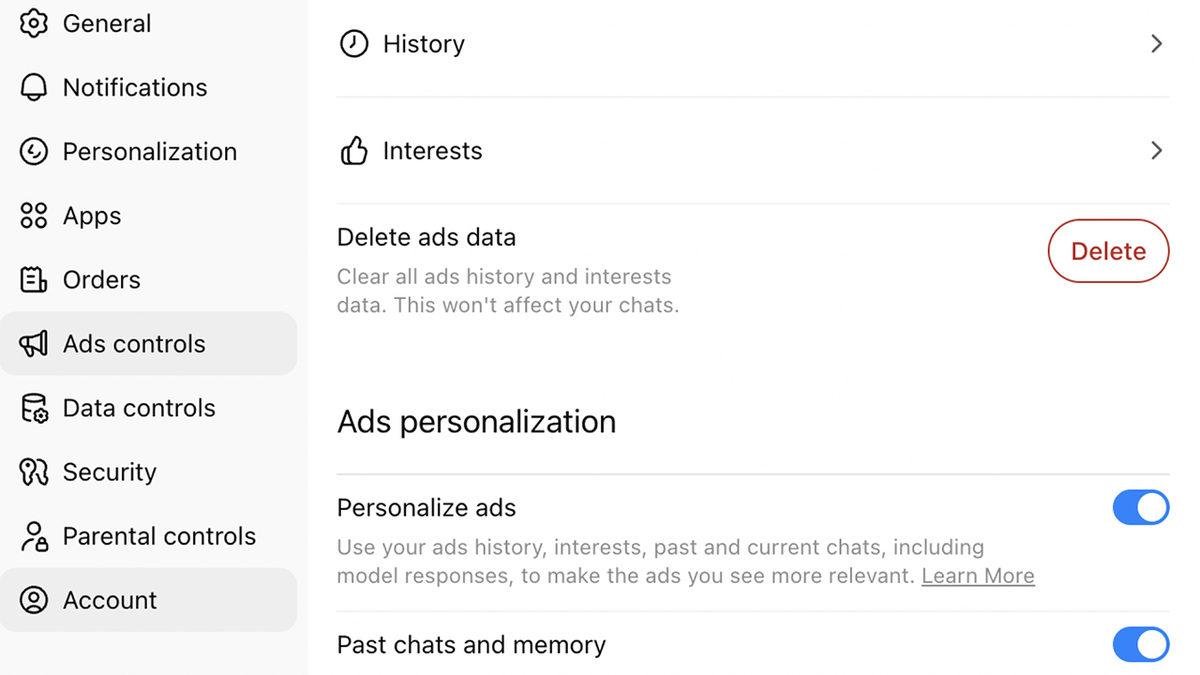Select the Parental controls menu label
Screen dimensions: 1200x675
coord(159,536)
